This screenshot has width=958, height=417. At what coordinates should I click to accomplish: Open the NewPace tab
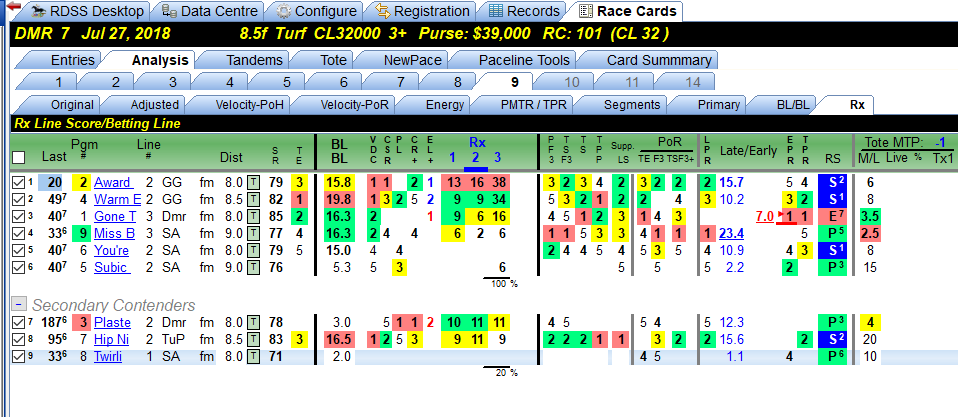tap(406, 60)
